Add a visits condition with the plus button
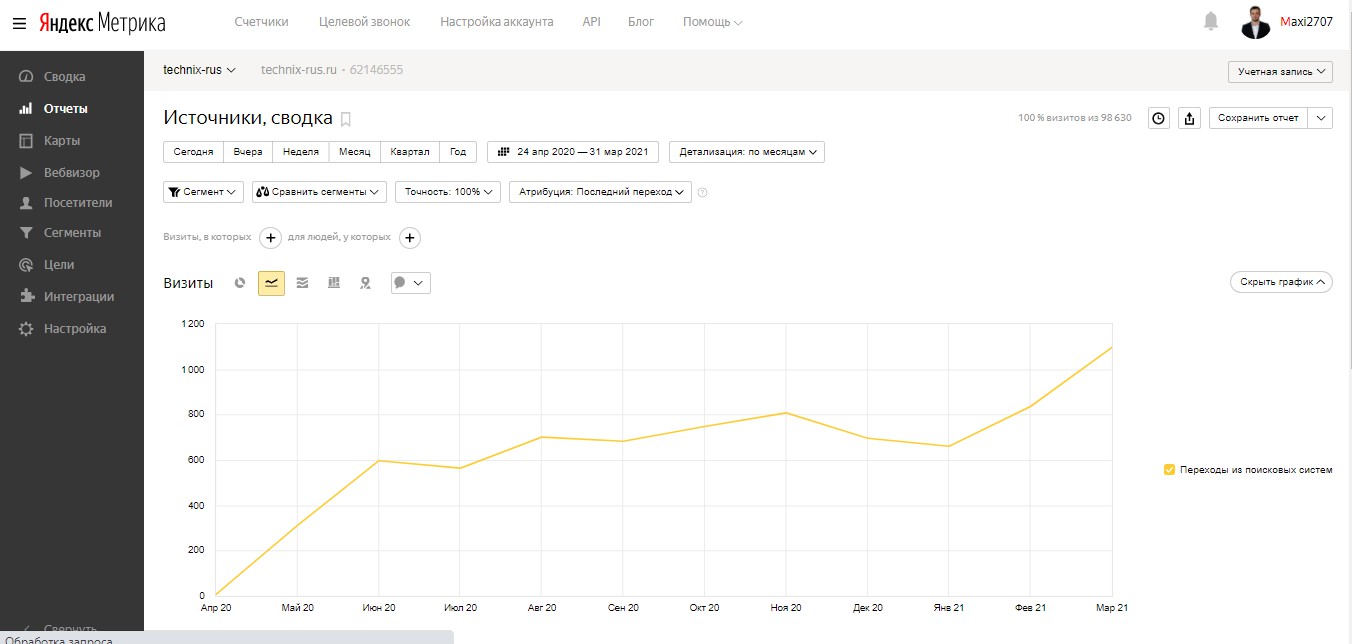Image resolution: width=1352 pixels, height=644 pixels. (270, 238)
